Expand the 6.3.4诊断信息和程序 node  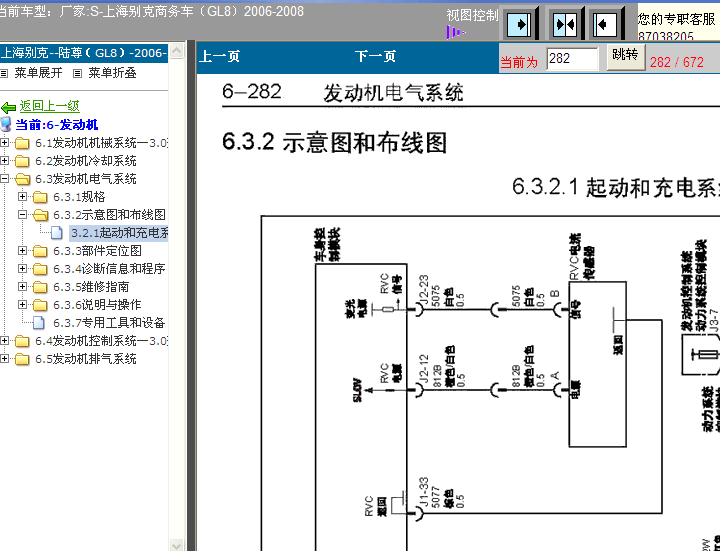click(22, 268)
